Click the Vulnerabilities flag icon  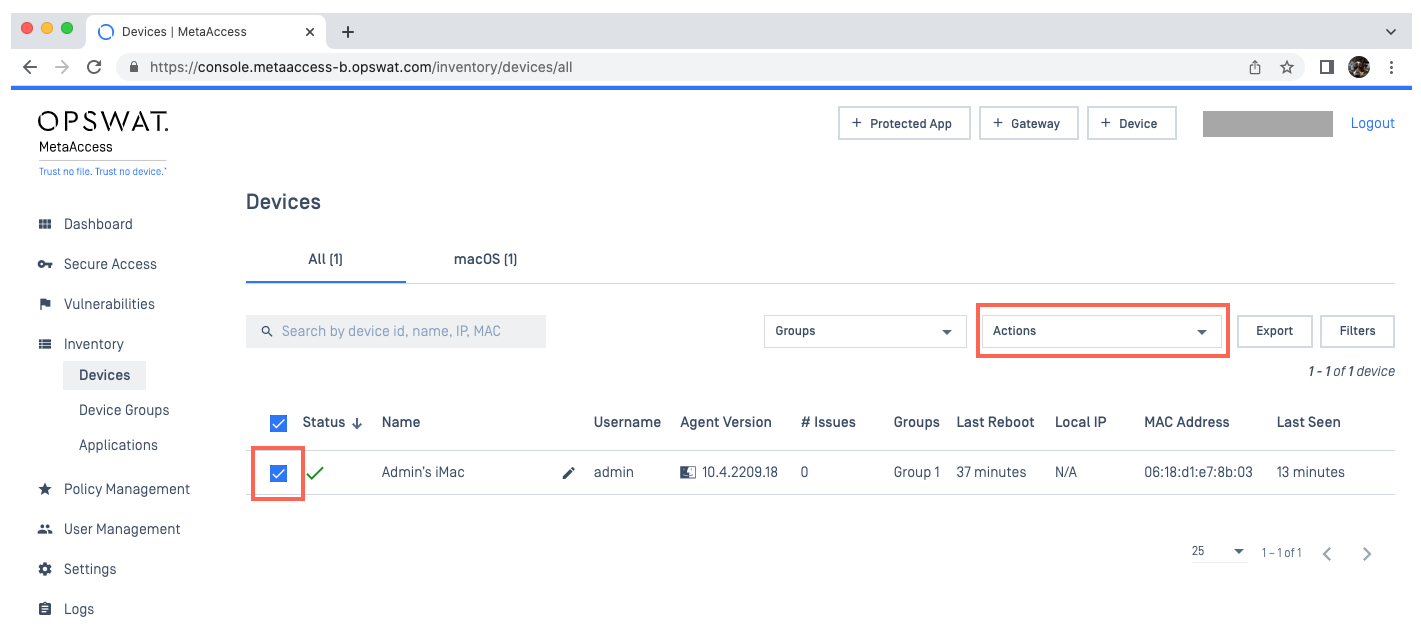pyautogui.click(x=45, y=304)
